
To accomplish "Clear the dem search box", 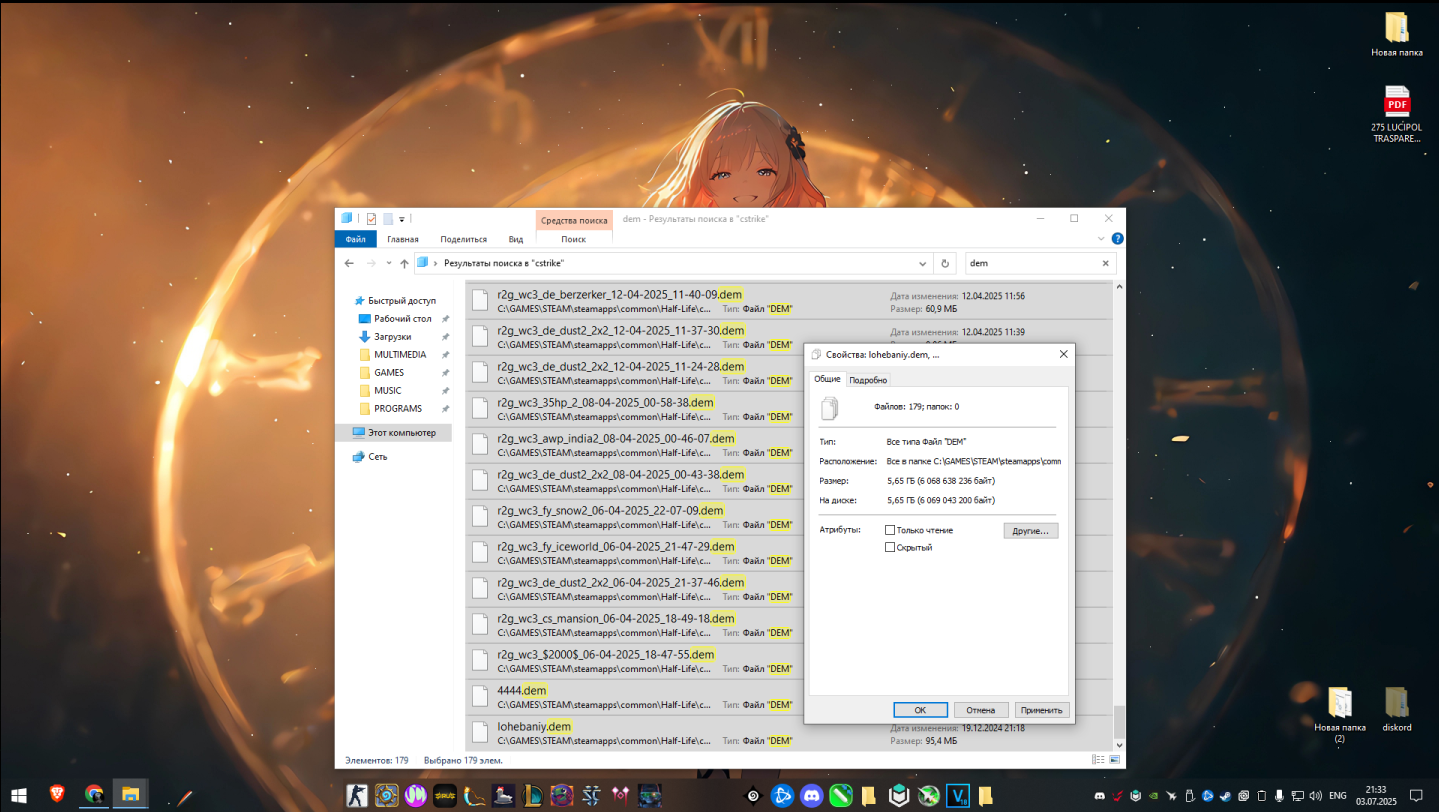I will point(1105,263).
